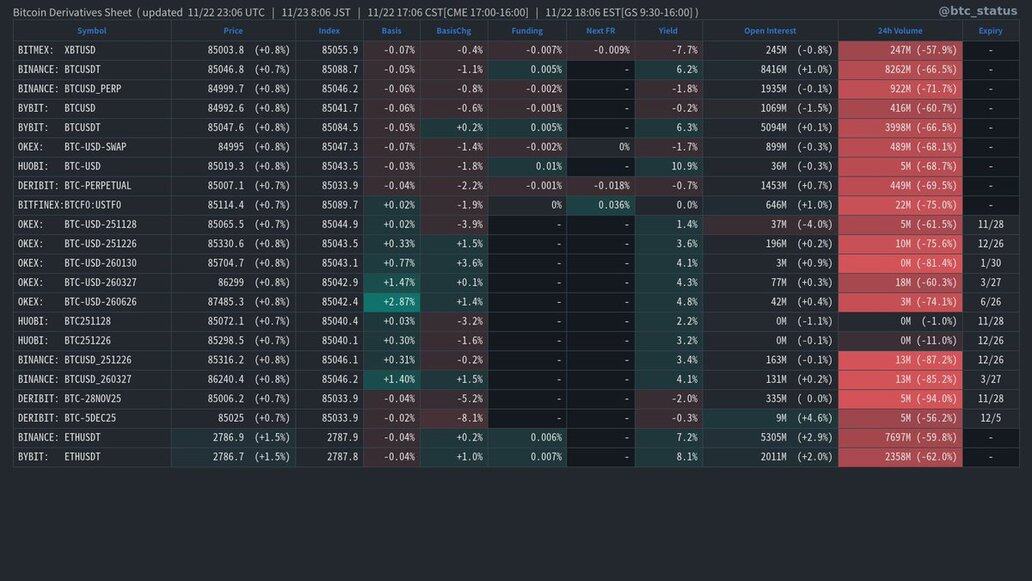The height and width of the screenshot is (581, 1032).
Task: Select the 0.036% Next FR cell
Action: (x=600, y=205)
